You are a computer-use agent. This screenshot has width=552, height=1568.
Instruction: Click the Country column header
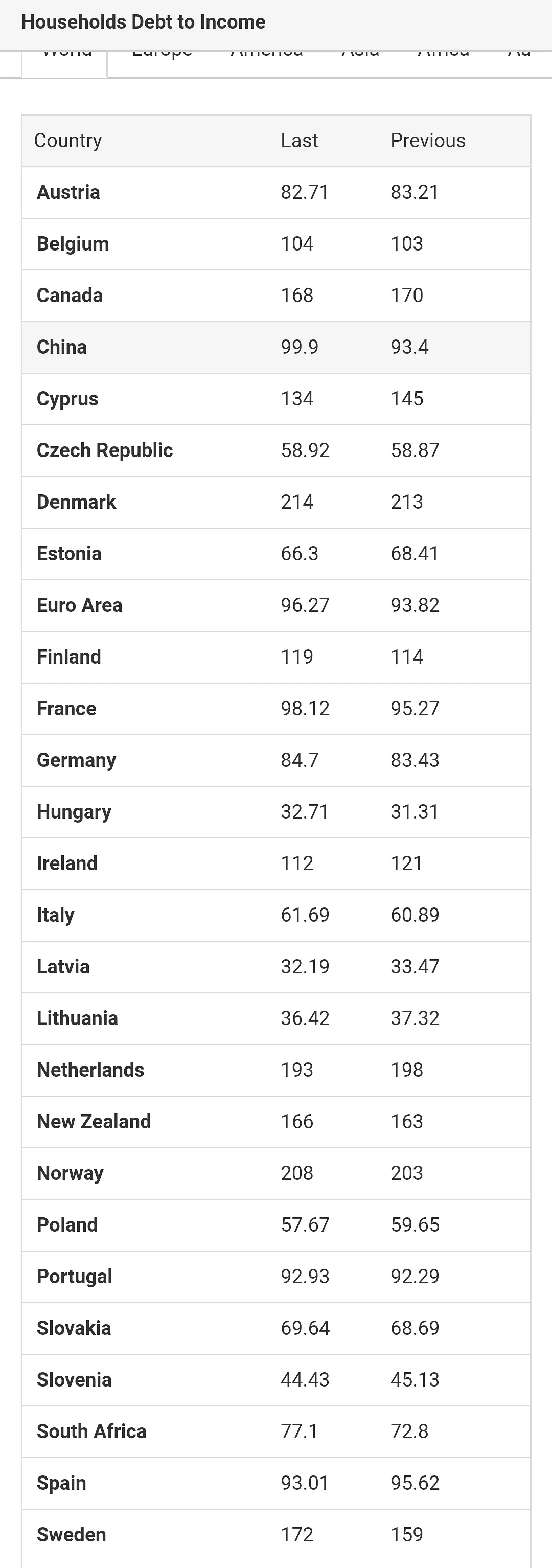[x=67, y=141]
